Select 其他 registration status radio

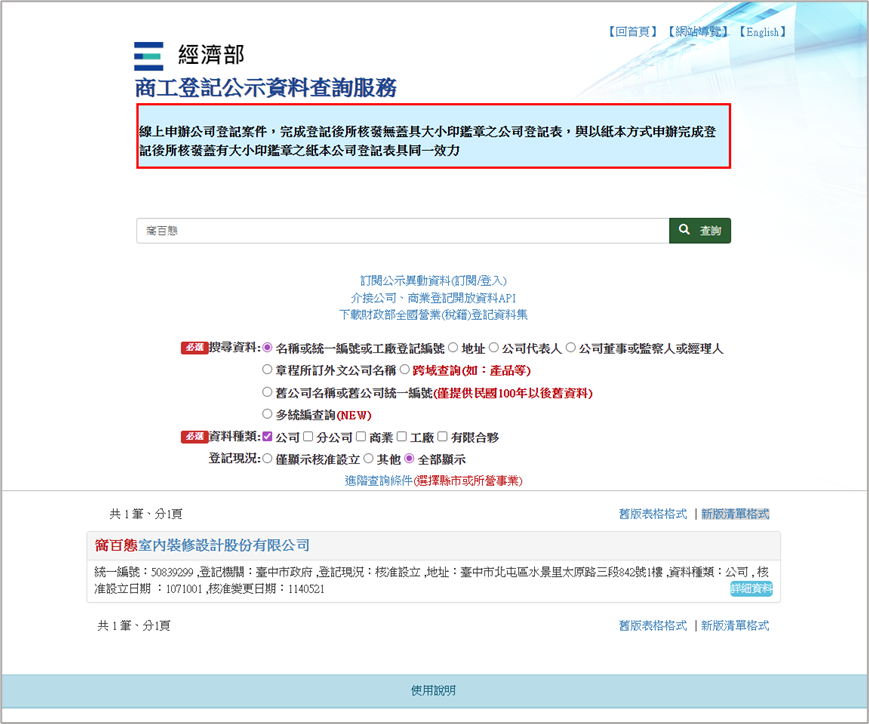(x=369, y=458)
